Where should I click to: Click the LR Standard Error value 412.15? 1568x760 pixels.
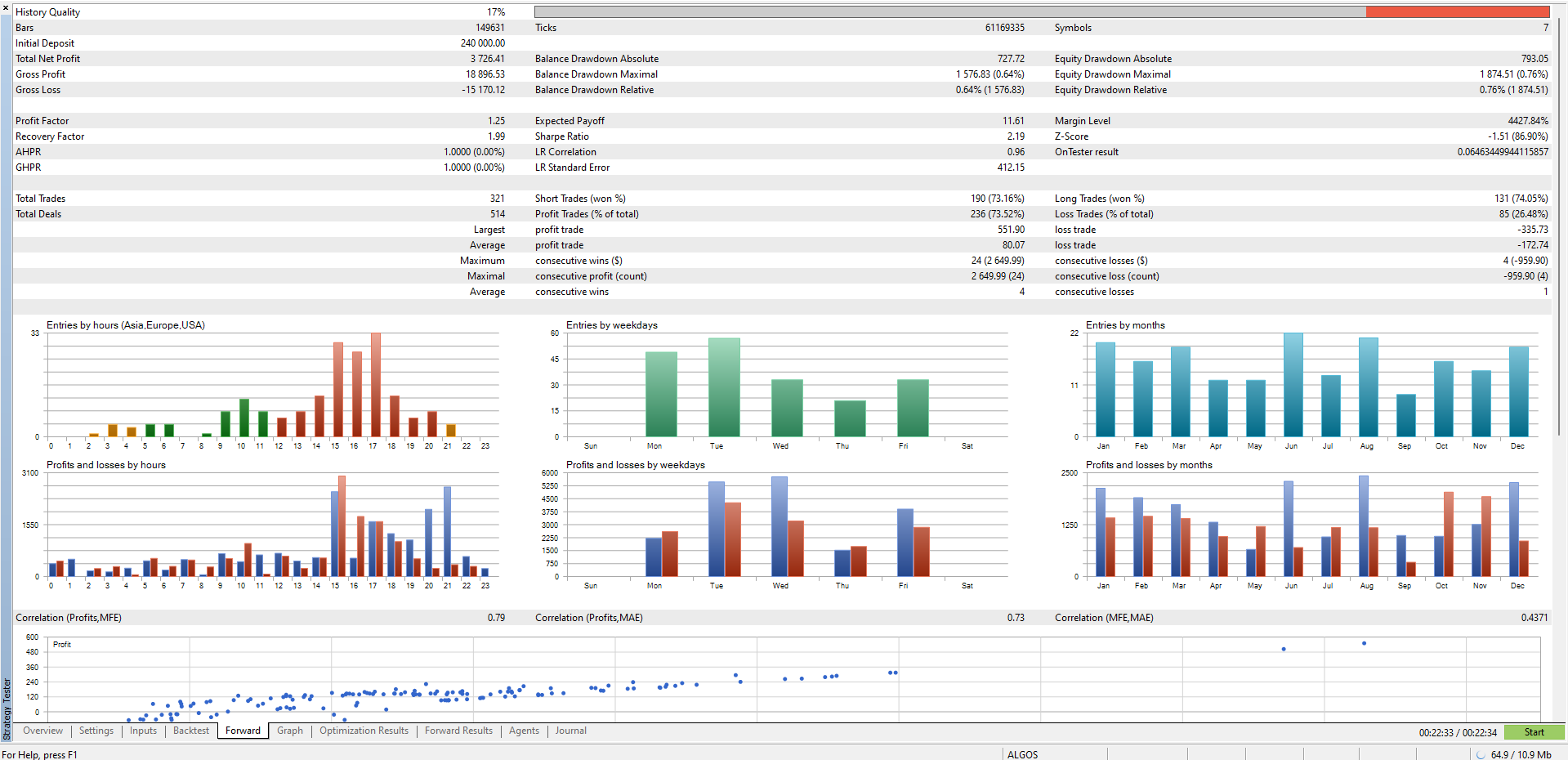1011,168
